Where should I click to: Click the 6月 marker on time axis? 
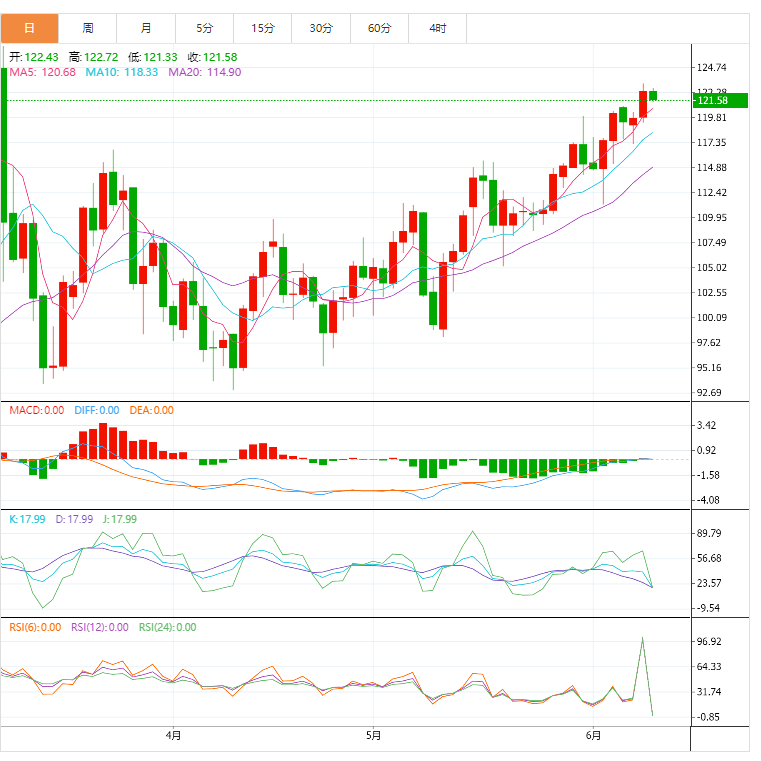[x=593, y=737]
